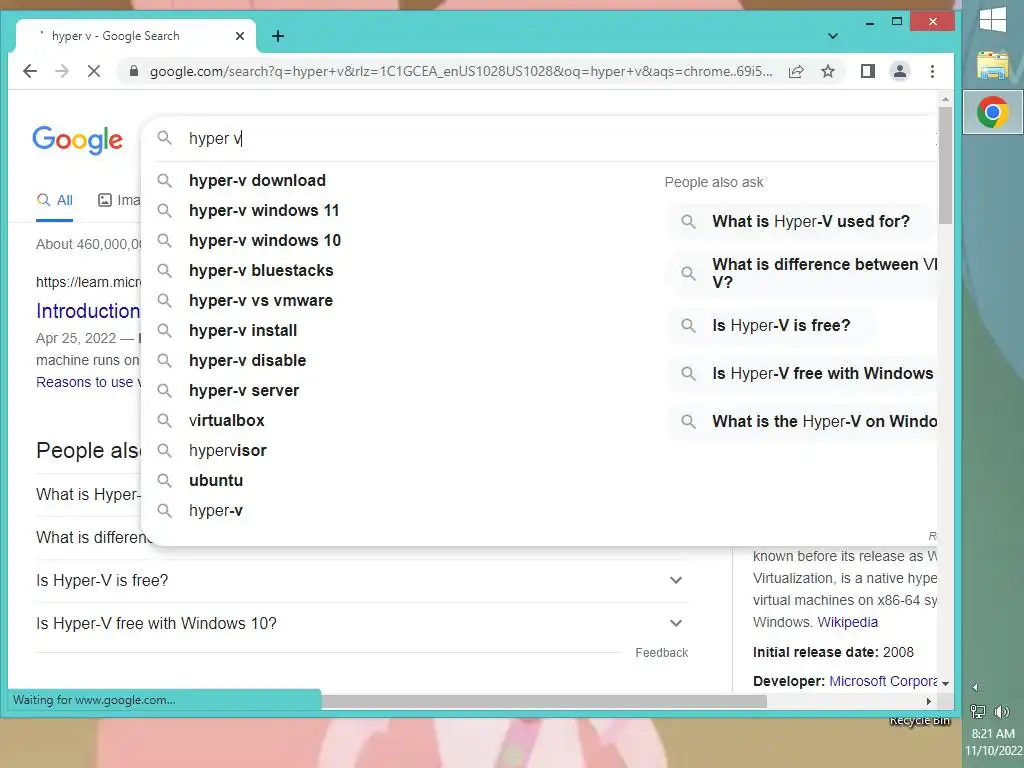Click search icon next to 'Is Hyper-V is free?' suggestion
Viewport: 1024px width, 768px height.
click(x=688, y=325)
